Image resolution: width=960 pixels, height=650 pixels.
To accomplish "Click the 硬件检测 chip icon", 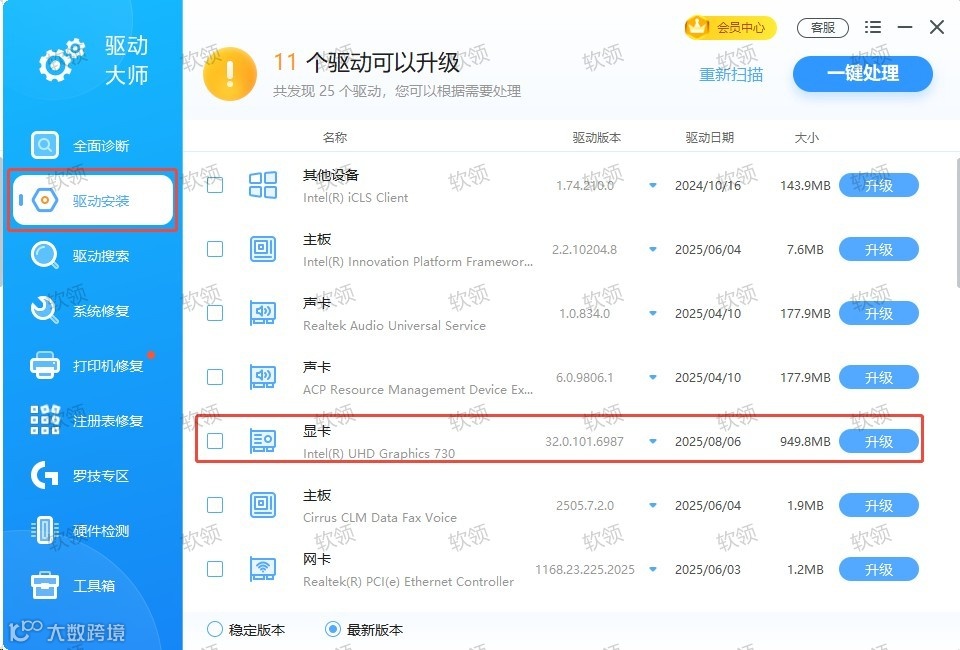I will tap(45, 530).
